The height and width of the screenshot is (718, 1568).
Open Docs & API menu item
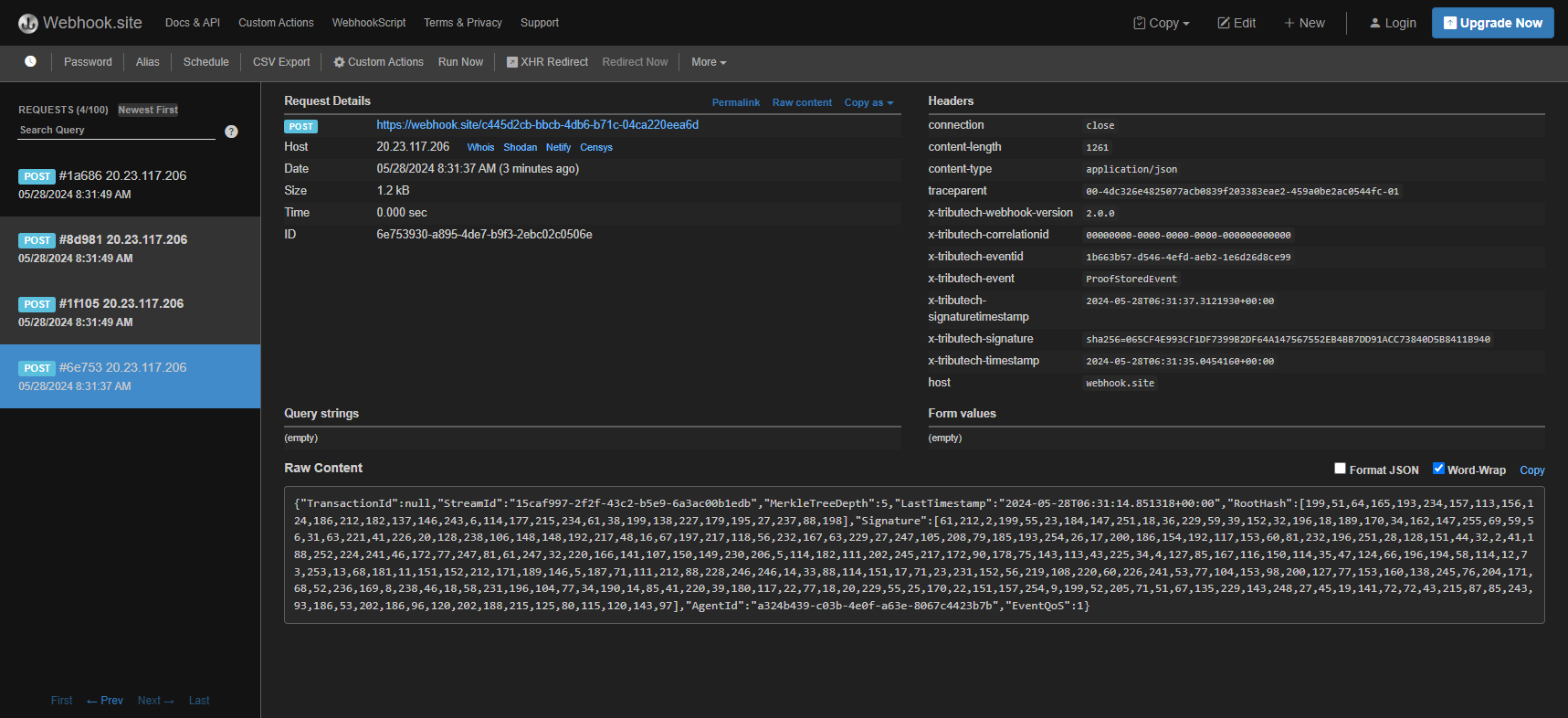tap(193, 23)
